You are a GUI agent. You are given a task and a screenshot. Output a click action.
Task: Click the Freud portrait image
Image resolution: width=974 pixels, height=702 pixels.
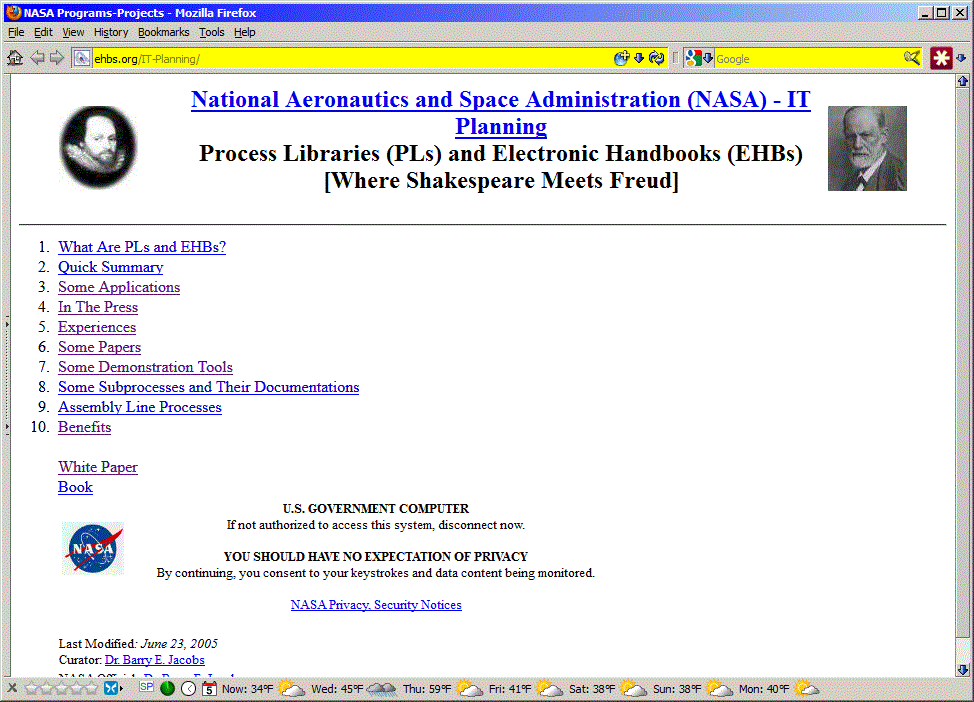pyautogui.click(x=867, y=148)
